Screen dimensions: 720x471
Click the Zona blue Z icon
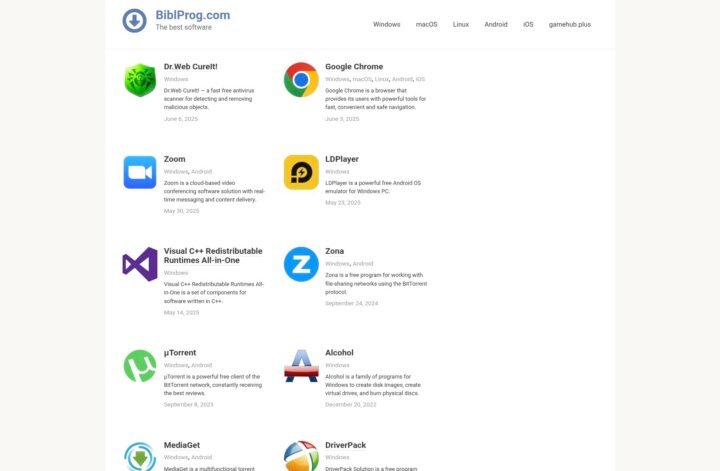point(301,264)
